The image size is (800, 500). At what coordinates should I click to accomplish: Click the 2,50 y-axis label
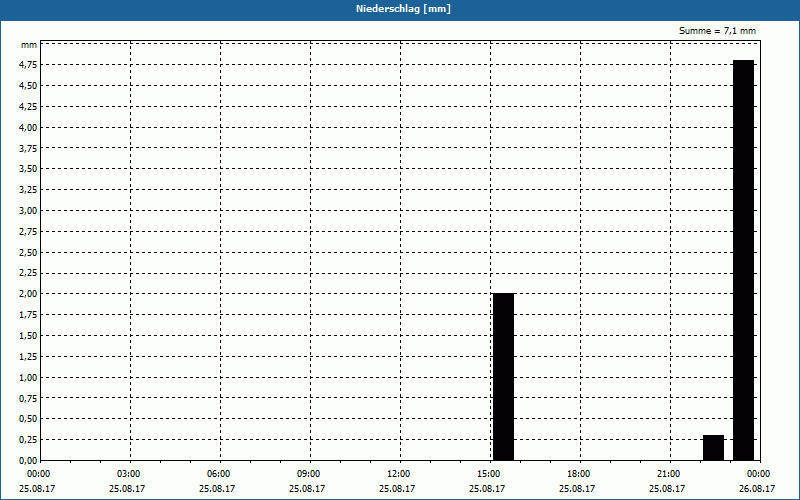click(28, 253)
